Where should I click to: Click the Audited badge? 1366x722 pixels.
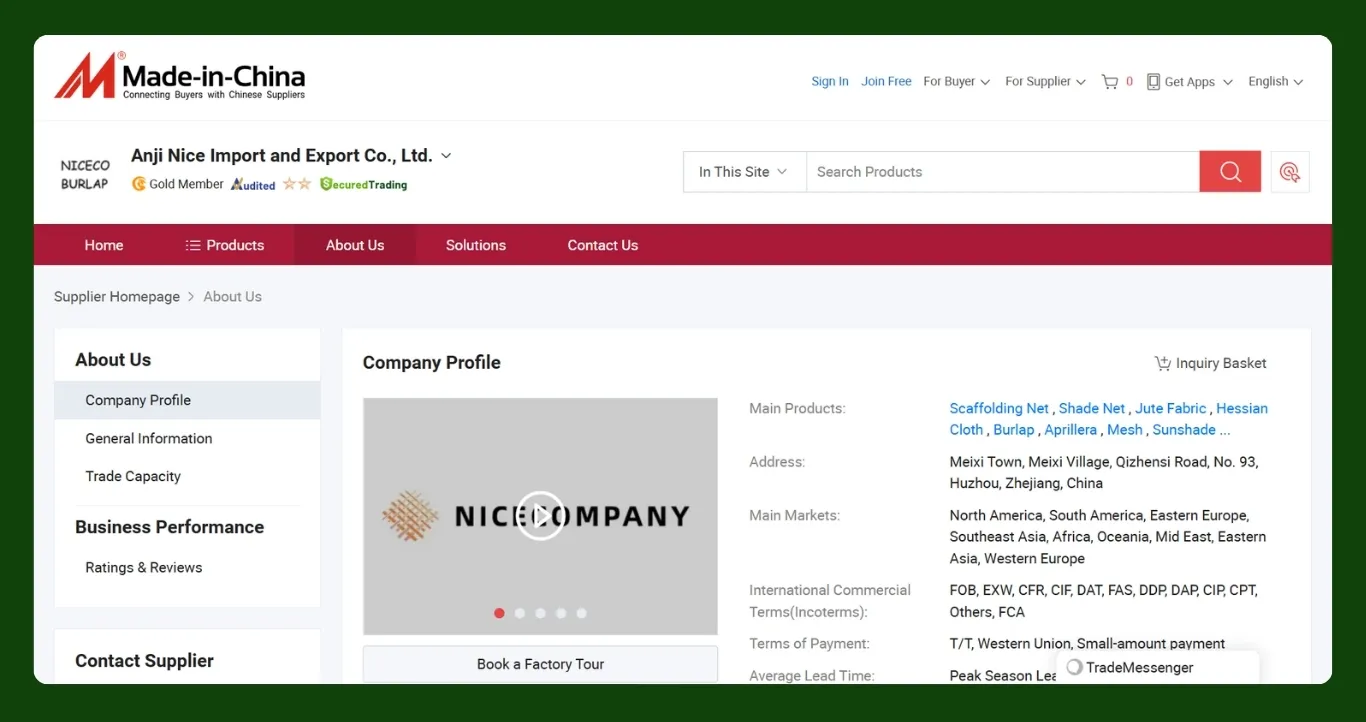[253, 184]
